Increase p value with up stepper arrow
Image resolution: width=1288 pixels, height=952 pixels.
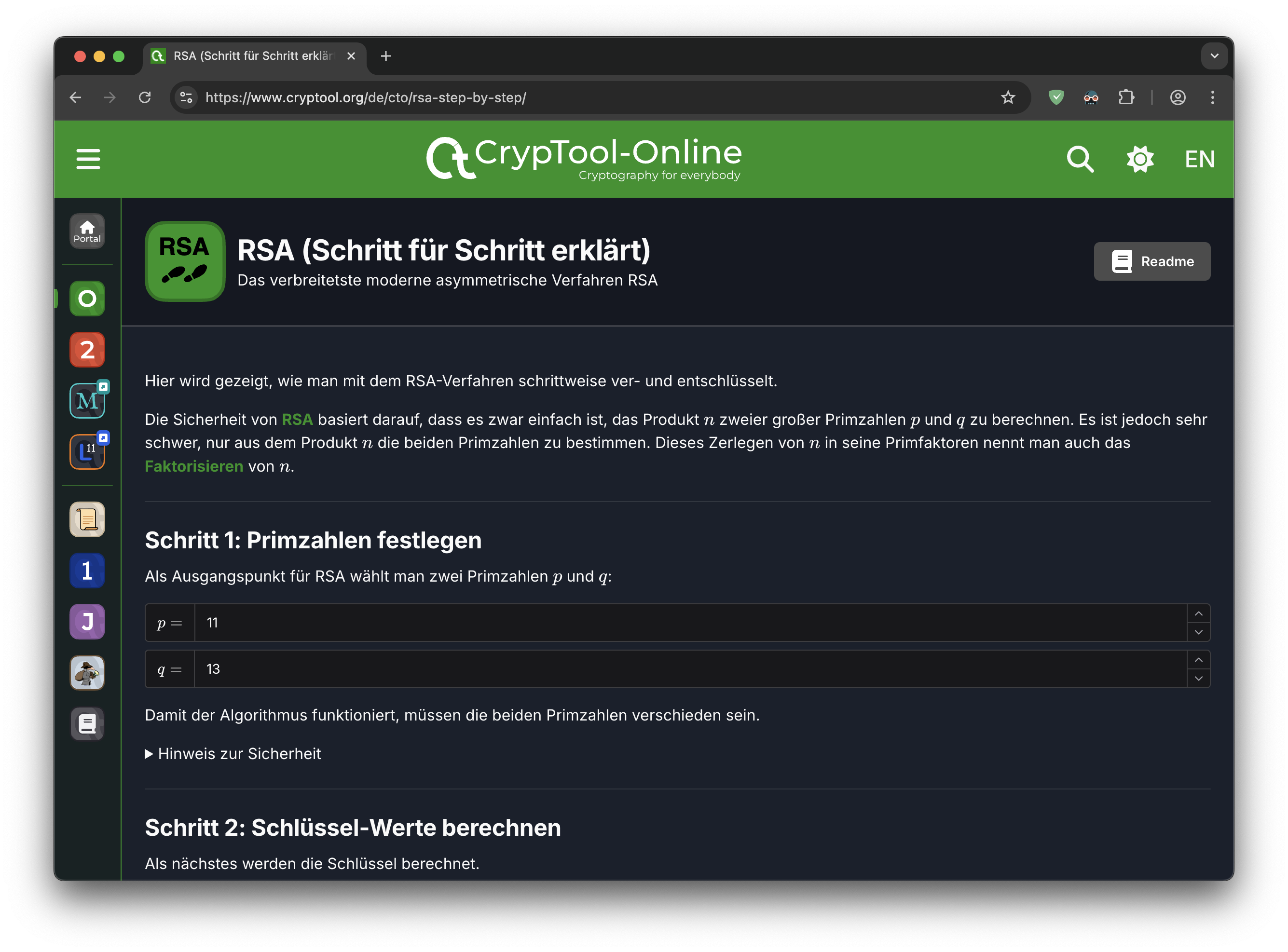click(x=1198, y=614)
